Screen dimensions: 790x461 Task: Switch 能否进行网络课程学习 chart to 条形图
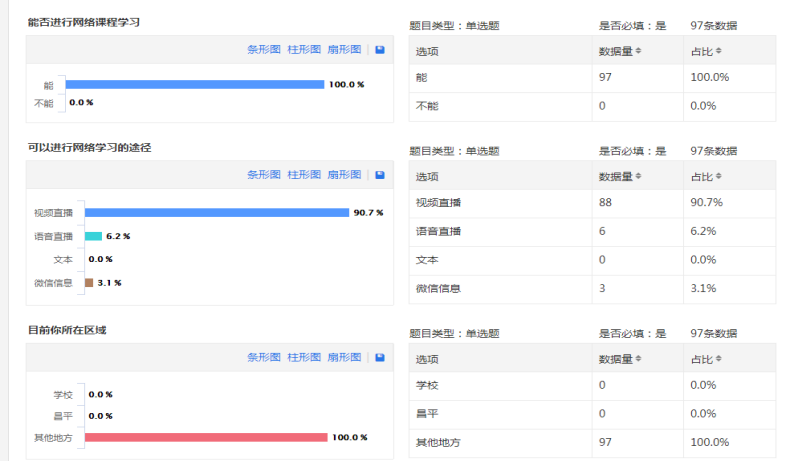(264, 49)
